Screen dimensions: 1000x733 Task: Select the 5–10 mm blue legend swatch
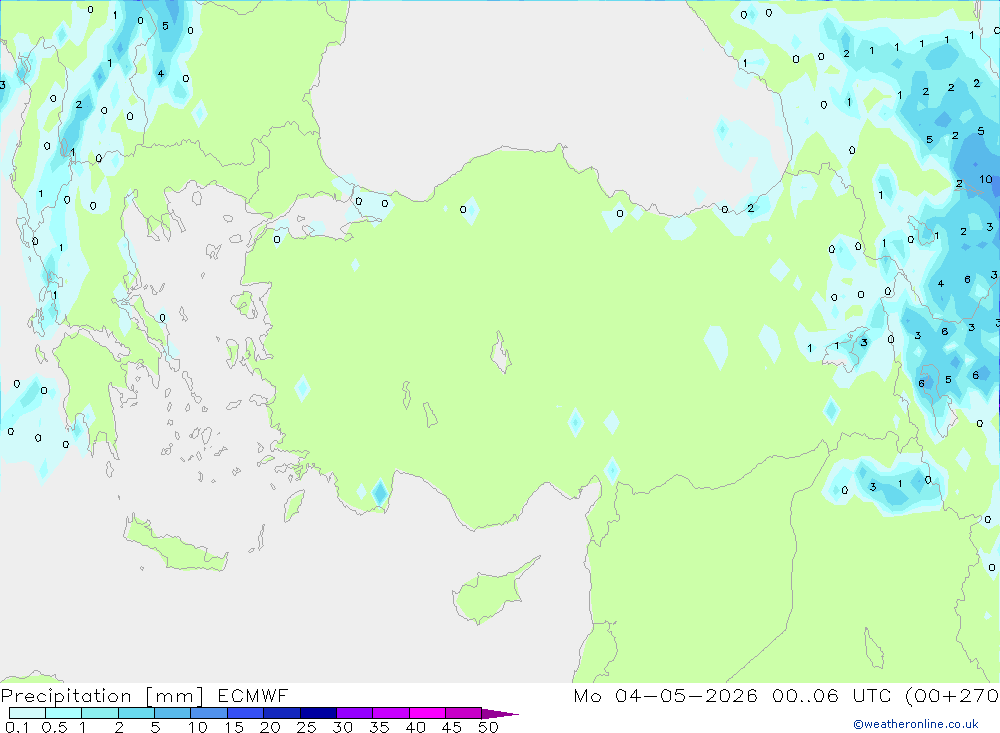point(172,713)
